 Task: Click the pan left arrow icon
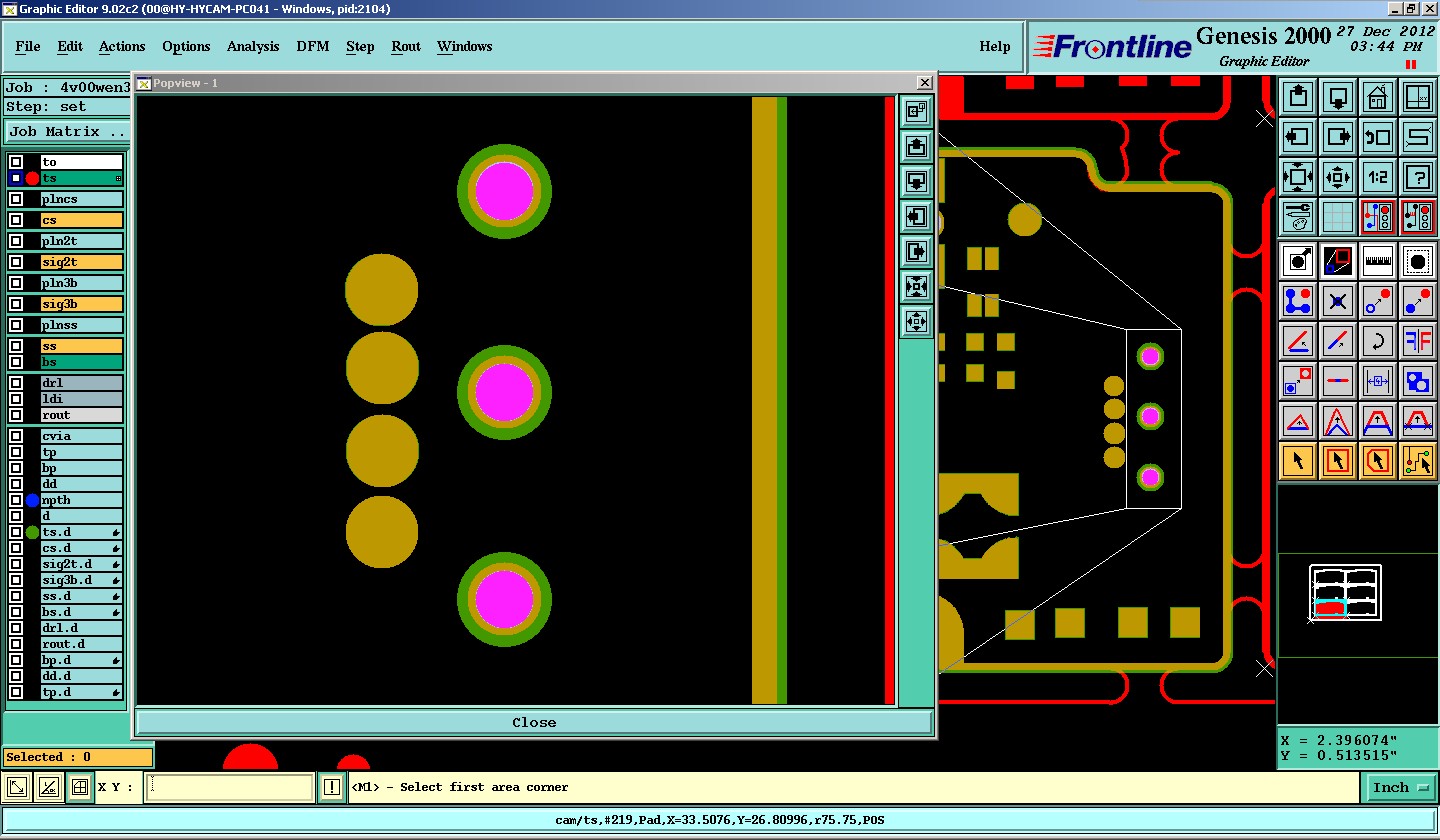(x=1298, y=137)
